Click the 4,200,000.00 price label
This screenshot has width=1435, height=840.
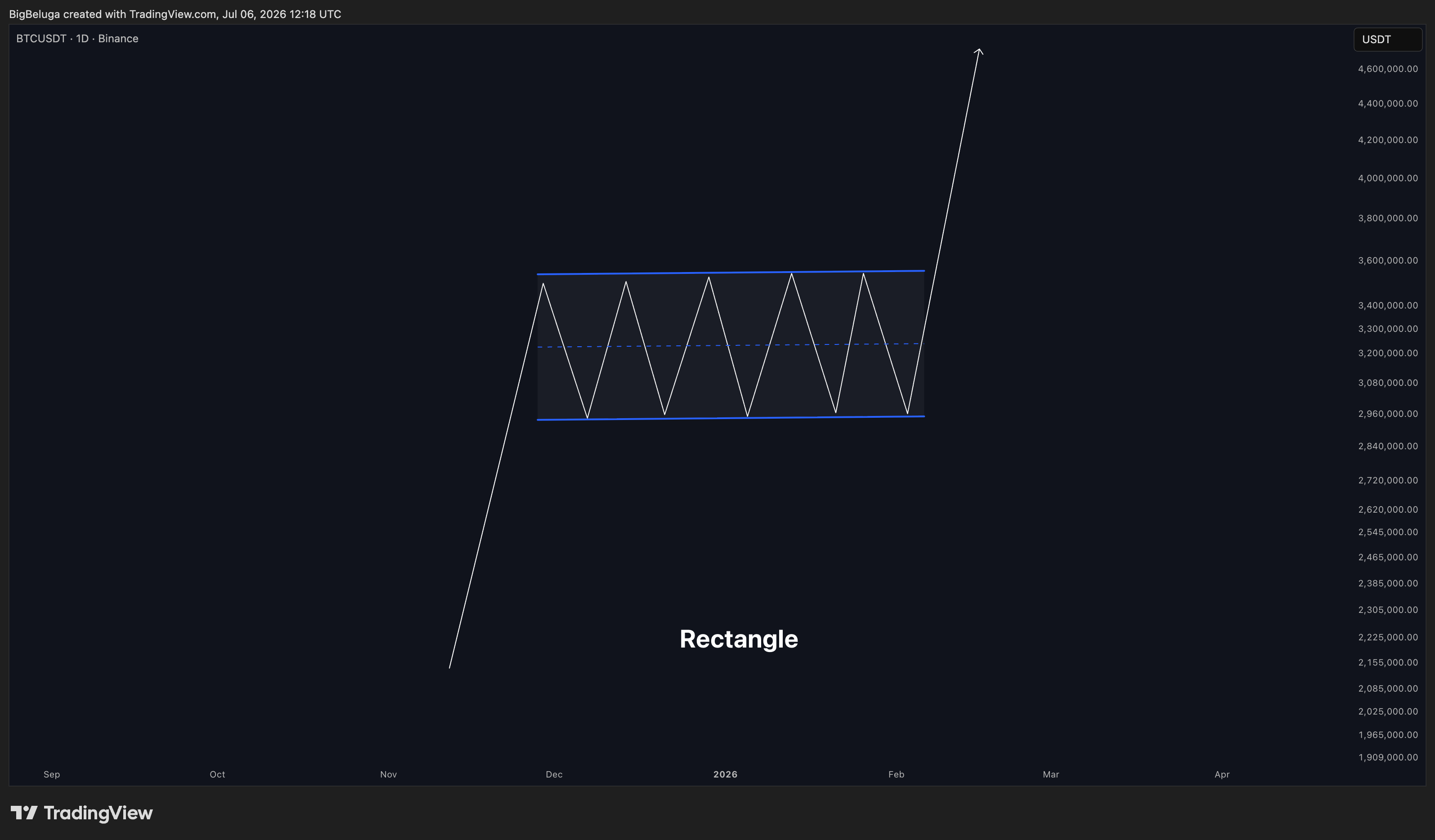1388,140
